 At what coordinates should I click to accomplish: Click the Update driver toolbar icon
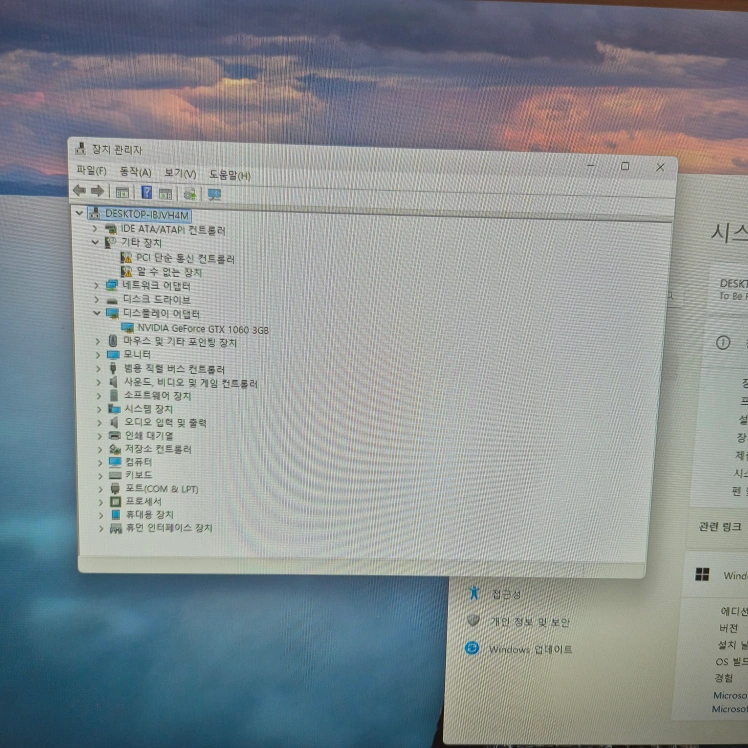coord(190,194)
